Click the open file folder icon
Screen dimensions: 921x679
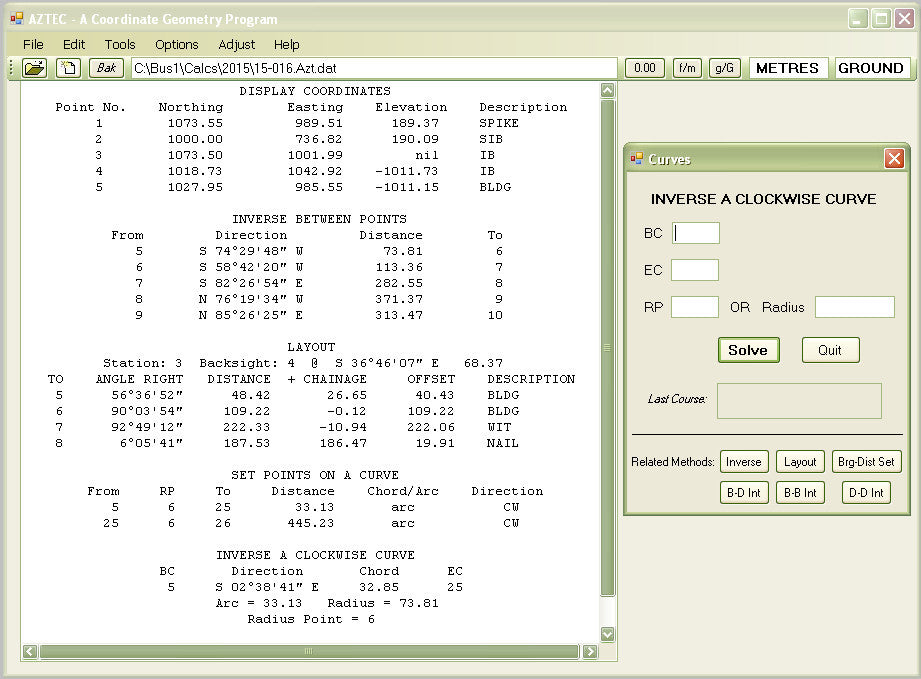[35, 68]
